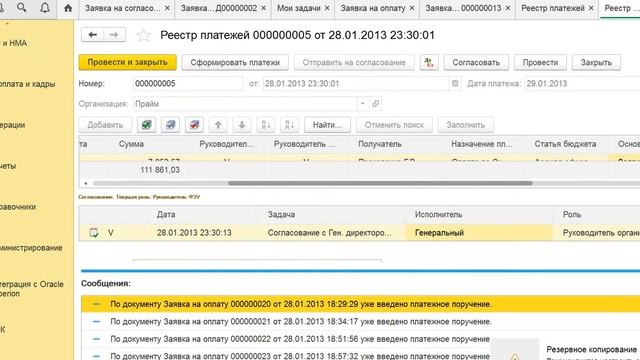The image size is (640, 360).
Task: Click the Найти... button
Action: (x=327, y=125)
